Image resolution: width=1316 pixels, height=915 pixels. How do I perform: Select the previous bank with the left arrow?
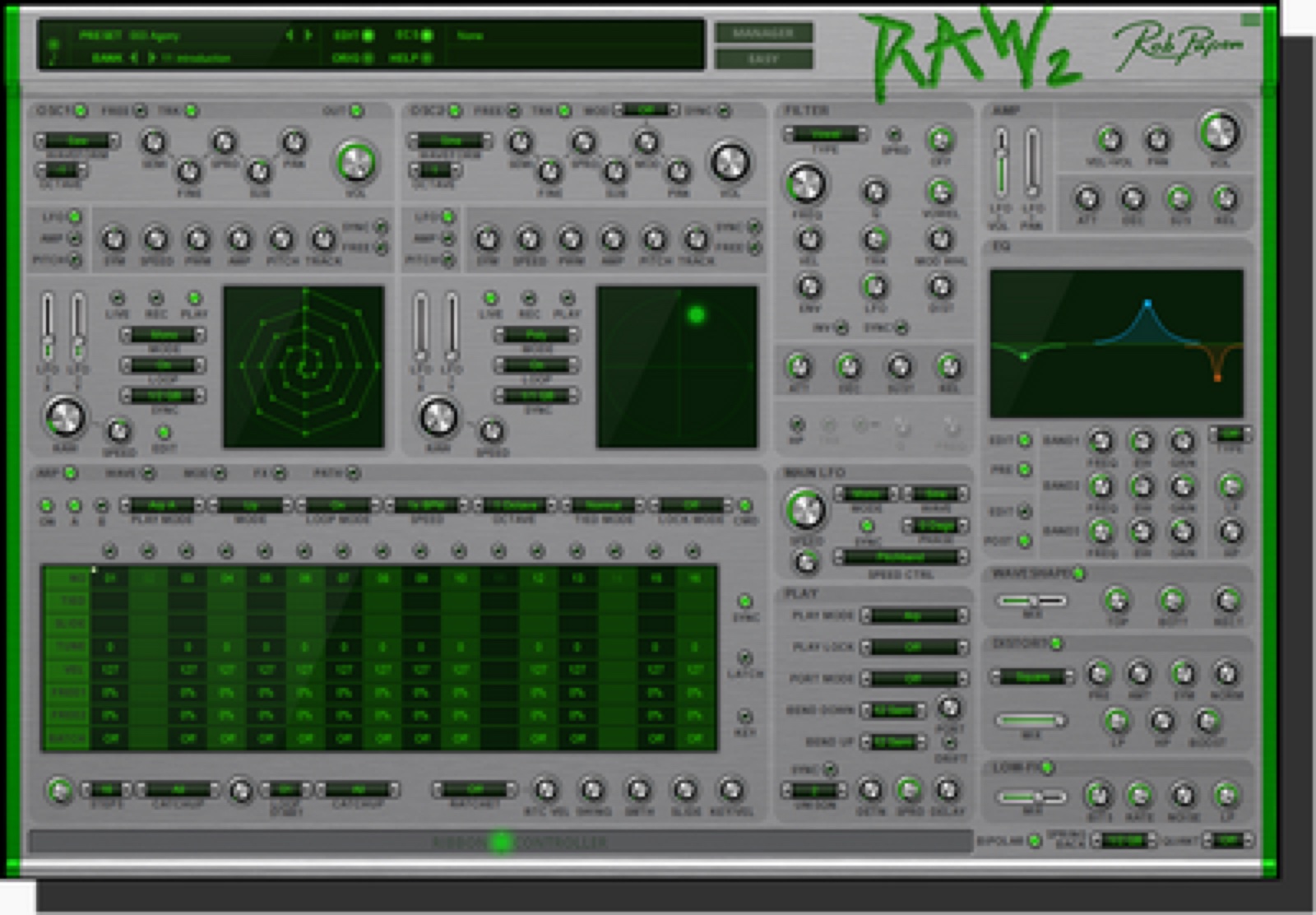click(x=134, y=58)
